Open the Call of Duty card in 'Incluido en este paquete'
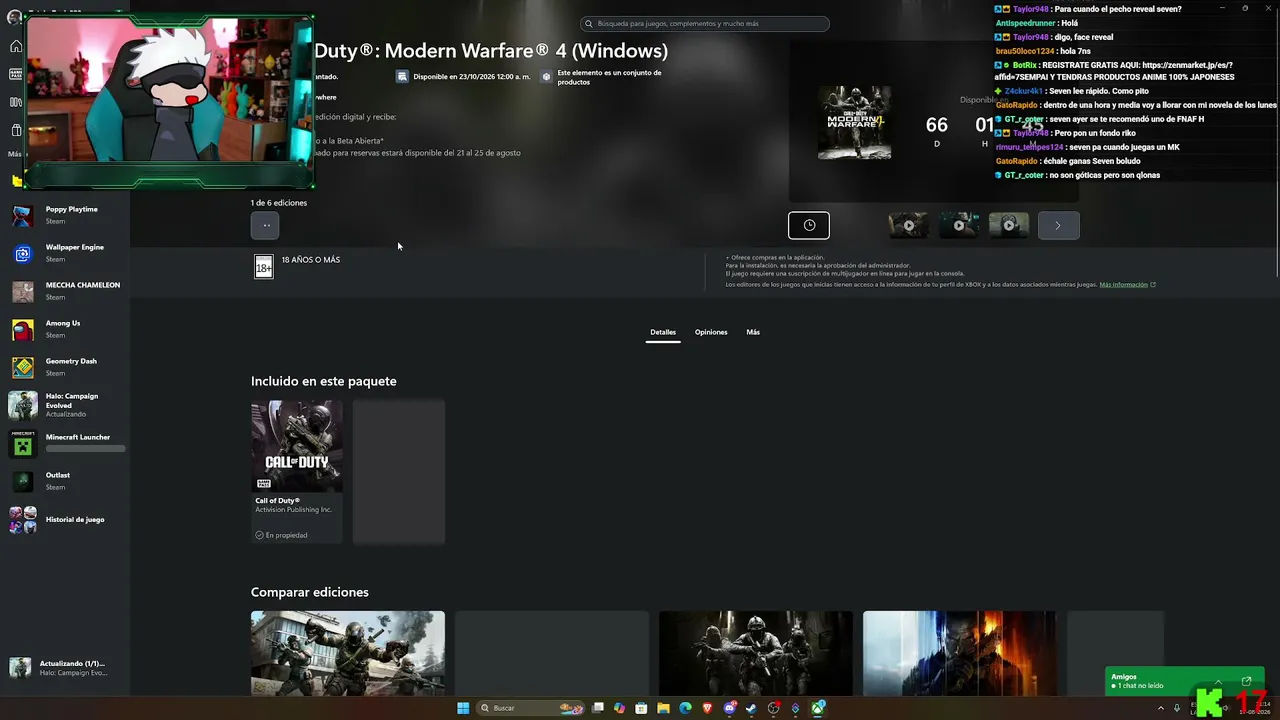This screenshot has width=1280, height=720. [297, 472]
